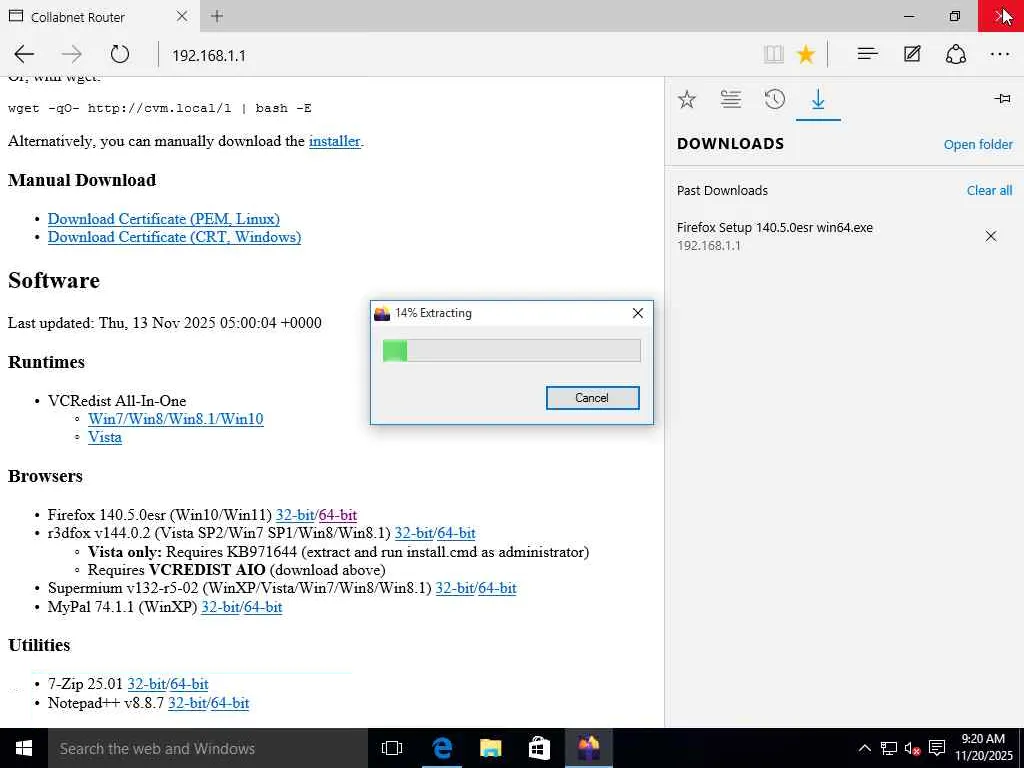Open reading view book icon
The width and height of the screenshot is (1024, 768).
(773, 54)
